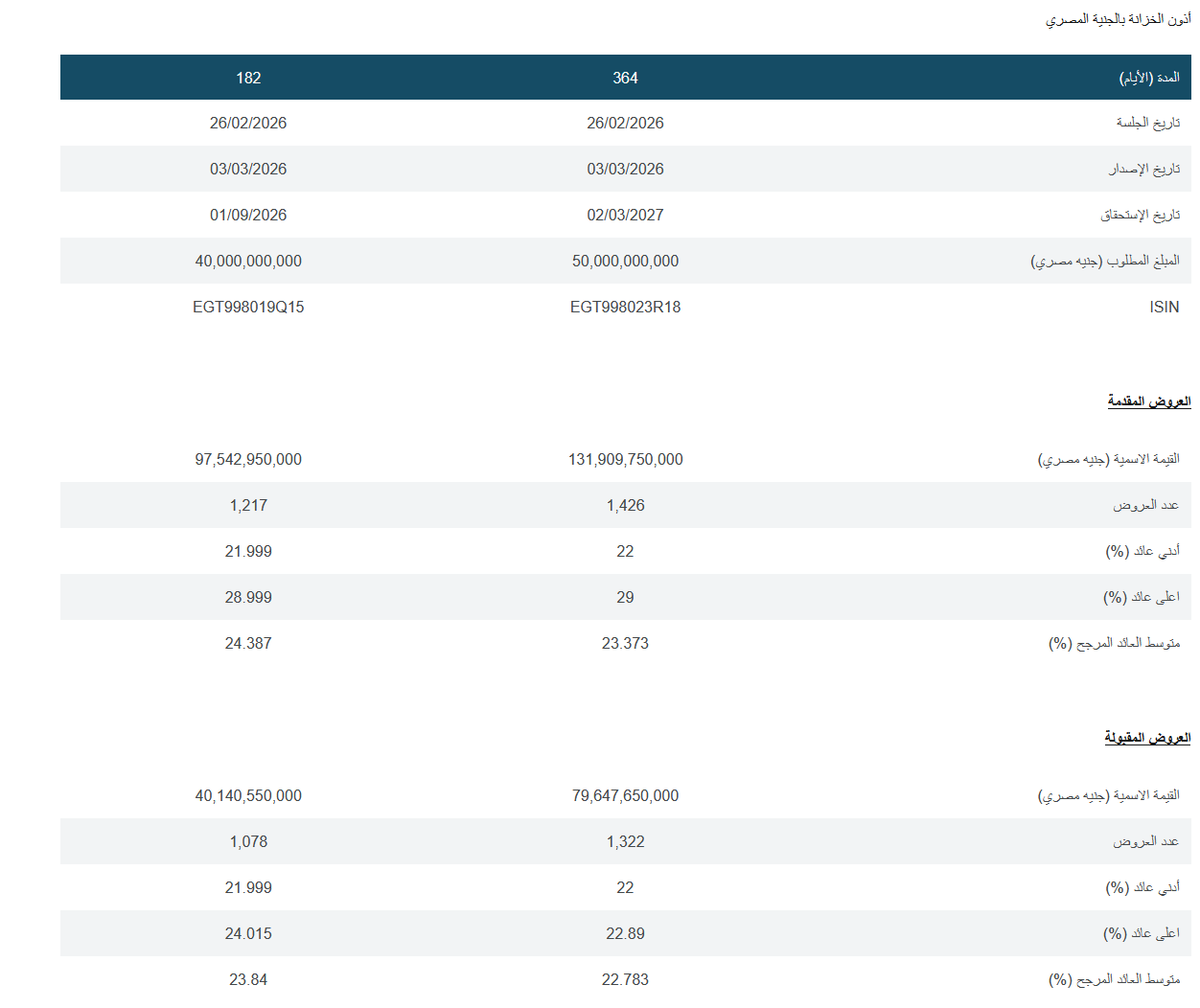Click the ISIN row label

[1164, 307]
